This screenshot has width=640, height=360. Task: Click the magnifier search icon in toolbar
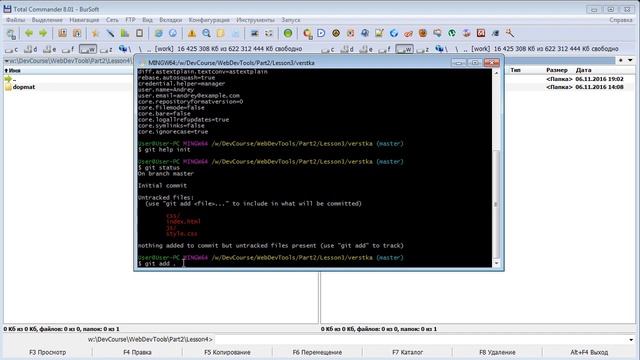pyautogui.click(x=207, y=33)
